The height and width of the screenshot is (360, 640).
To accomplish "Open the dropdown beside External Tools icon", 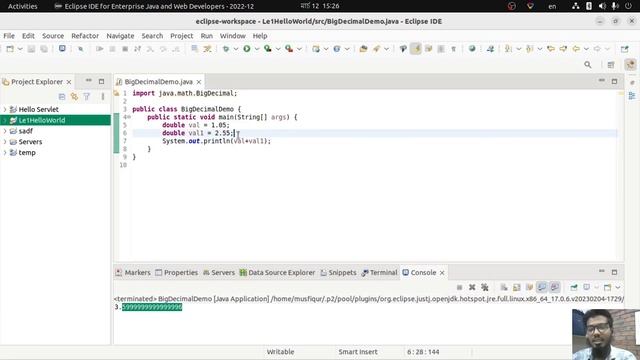I will click(299, 49).
